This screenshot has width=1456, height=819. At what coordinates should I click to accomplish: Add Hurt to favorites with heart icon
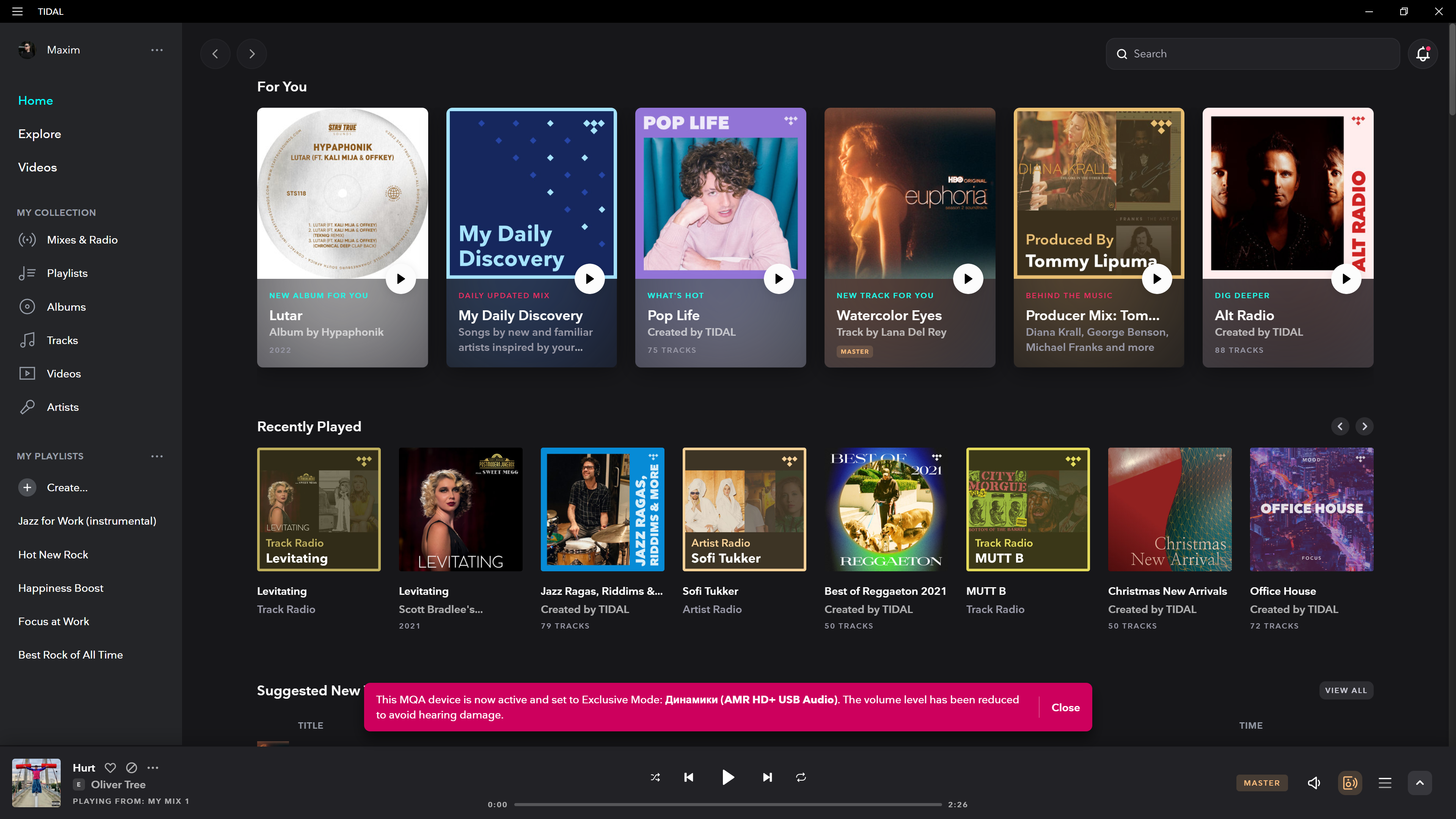tap(110, 767)
